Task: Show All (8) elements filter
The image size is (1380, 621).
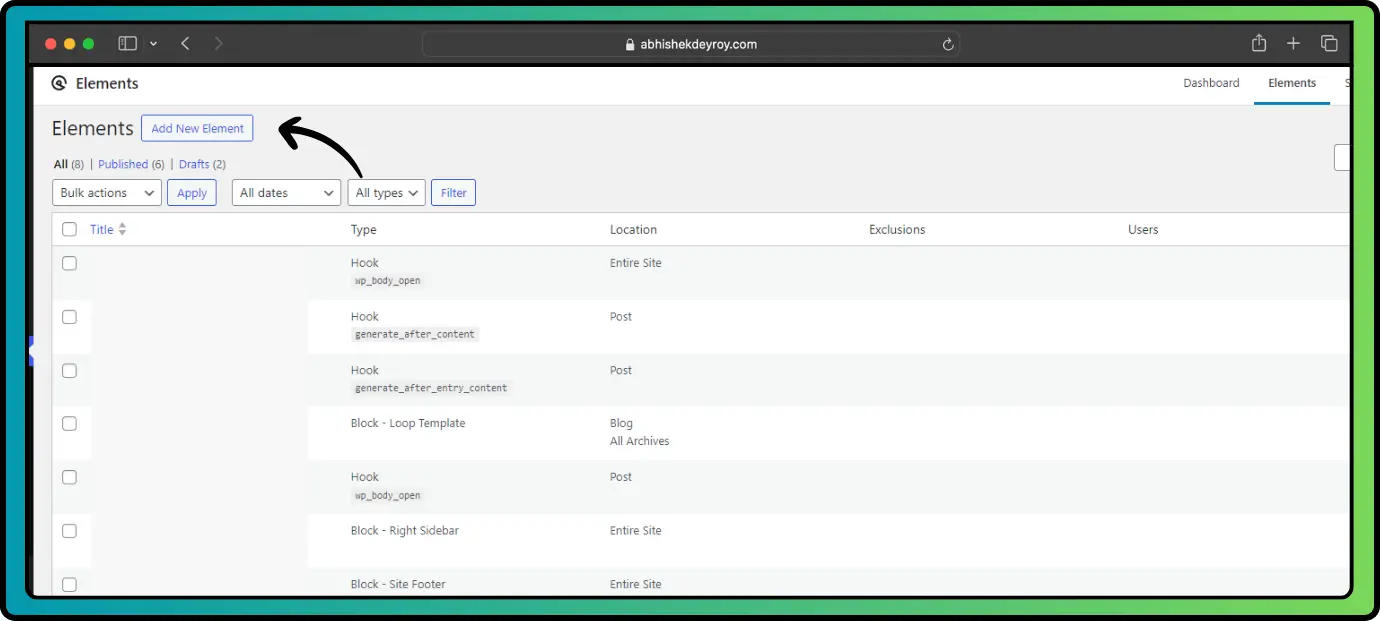Action: point(69,164)
